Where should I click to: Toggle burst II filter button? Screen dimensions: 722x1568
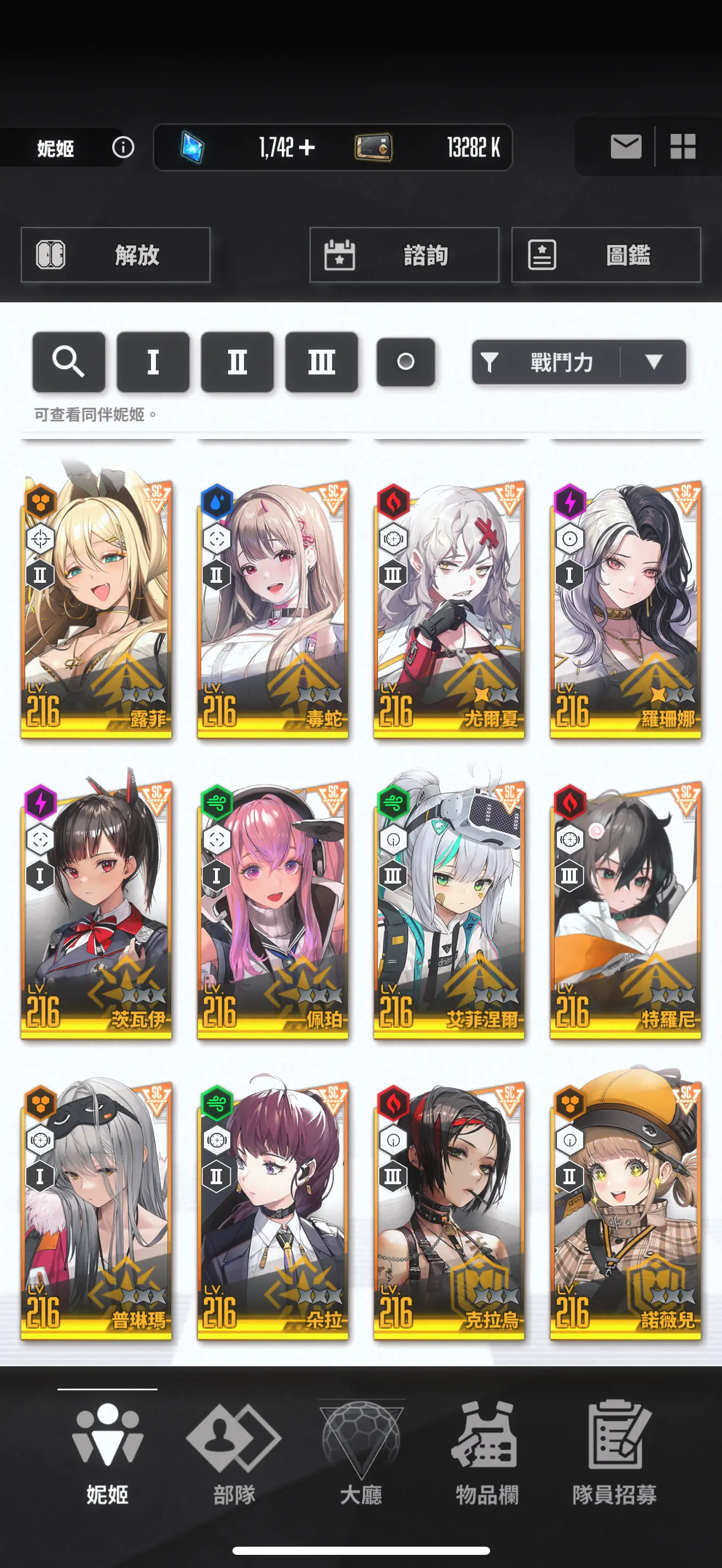click(237, 361)
